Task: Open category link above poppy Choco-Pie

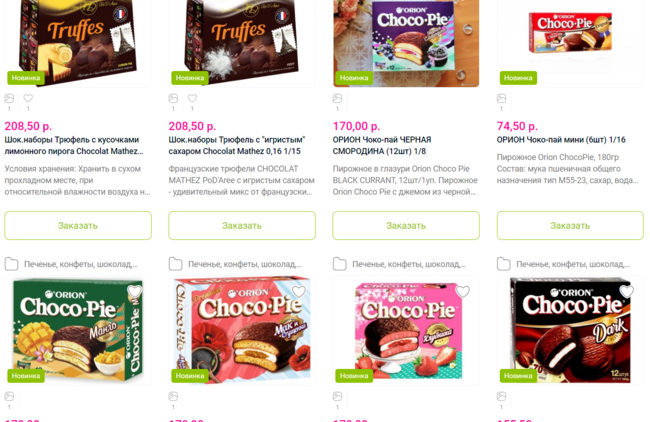Action: (x=245, y=264)
